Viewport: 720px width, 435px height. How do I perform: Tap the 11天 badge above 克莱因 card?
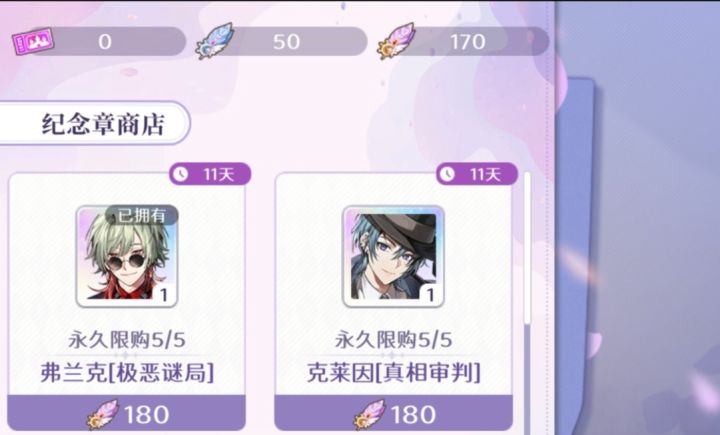(x=477, y=174)
